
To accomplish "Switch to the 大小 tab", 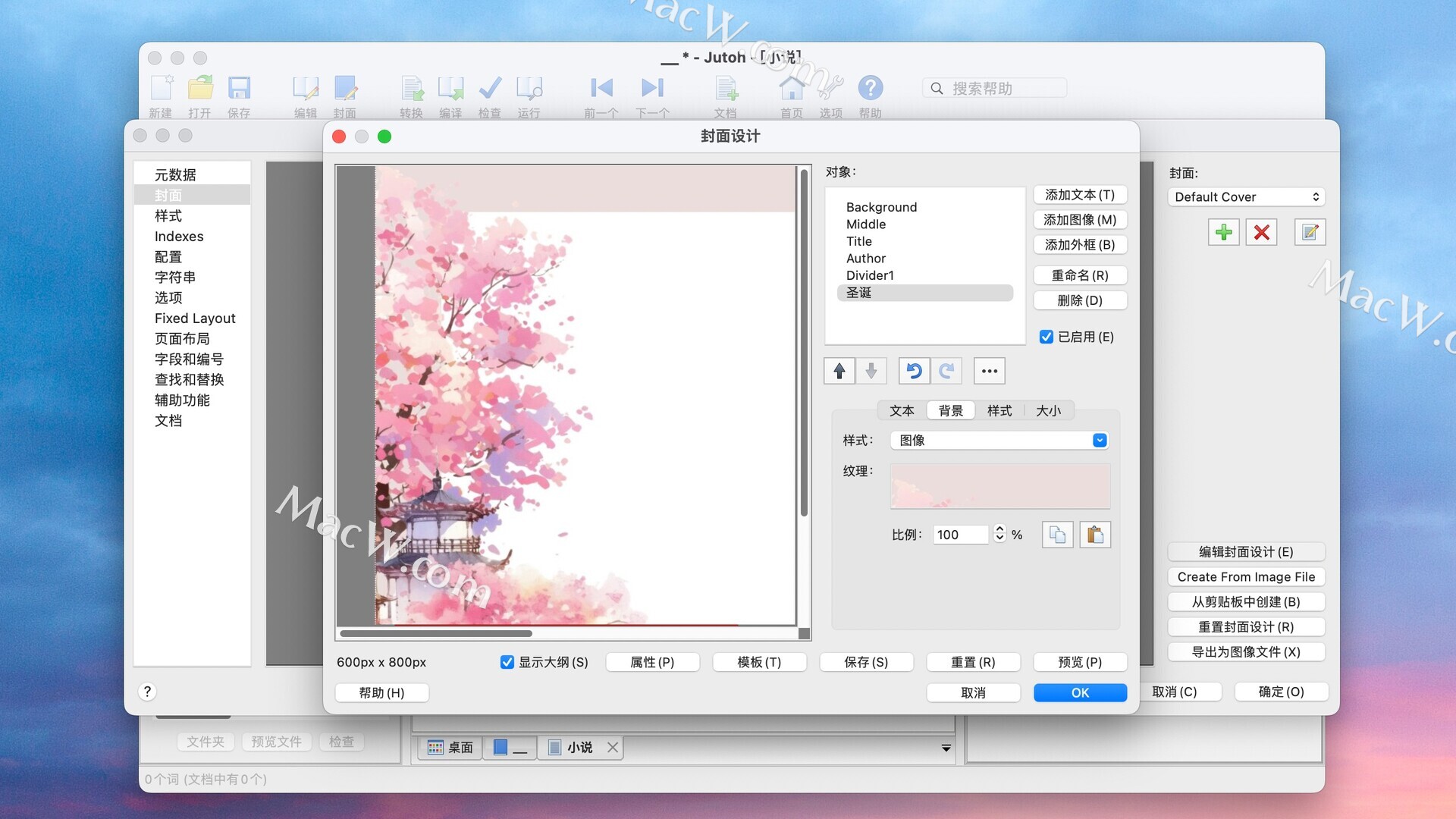I will click(x=1048, y=410).
